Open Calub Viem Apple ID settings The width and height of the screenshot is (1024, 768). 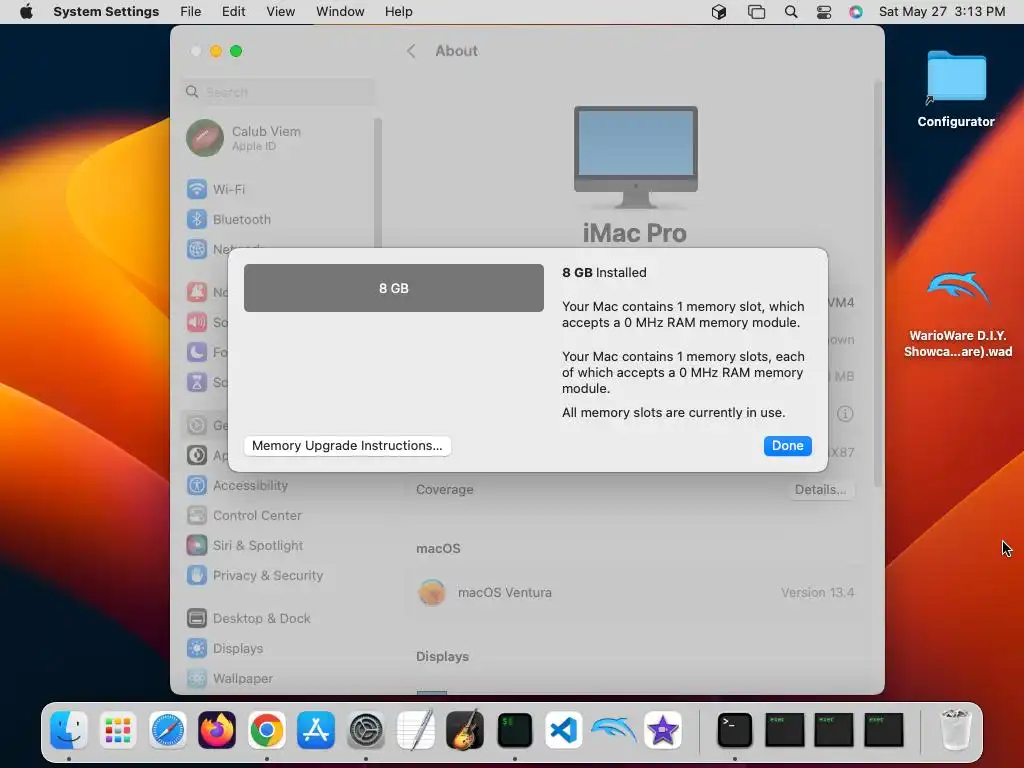point(280,138)
